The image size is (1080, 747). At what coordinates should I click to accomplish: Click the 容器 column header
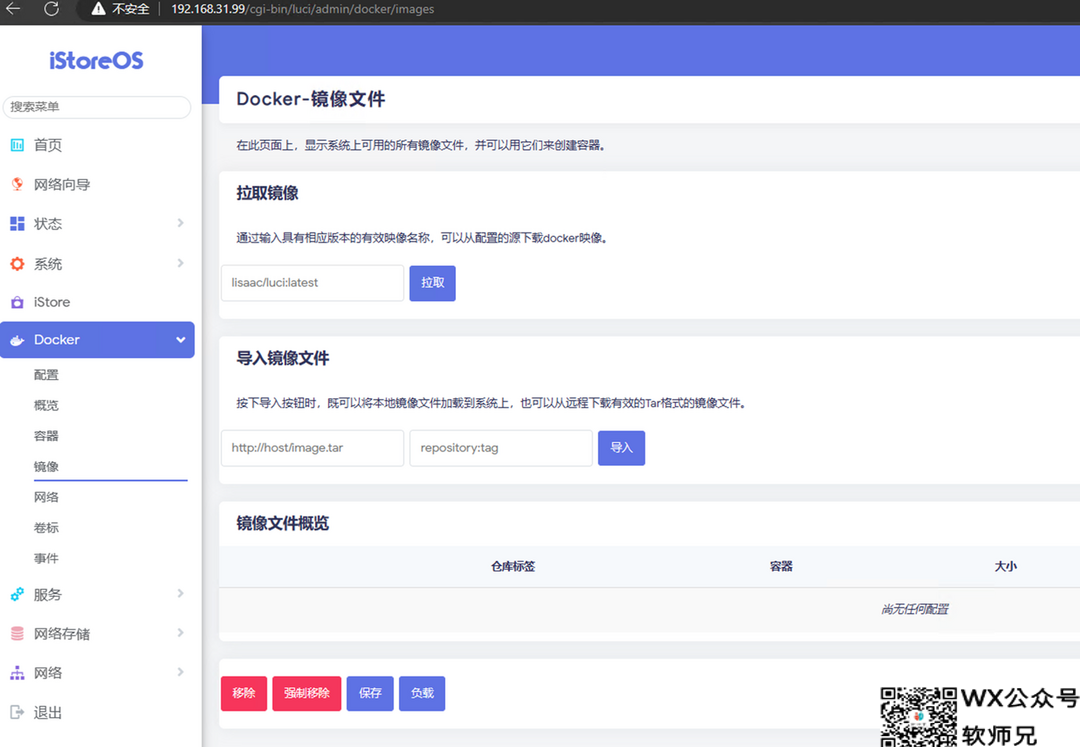tap(781, 567)
